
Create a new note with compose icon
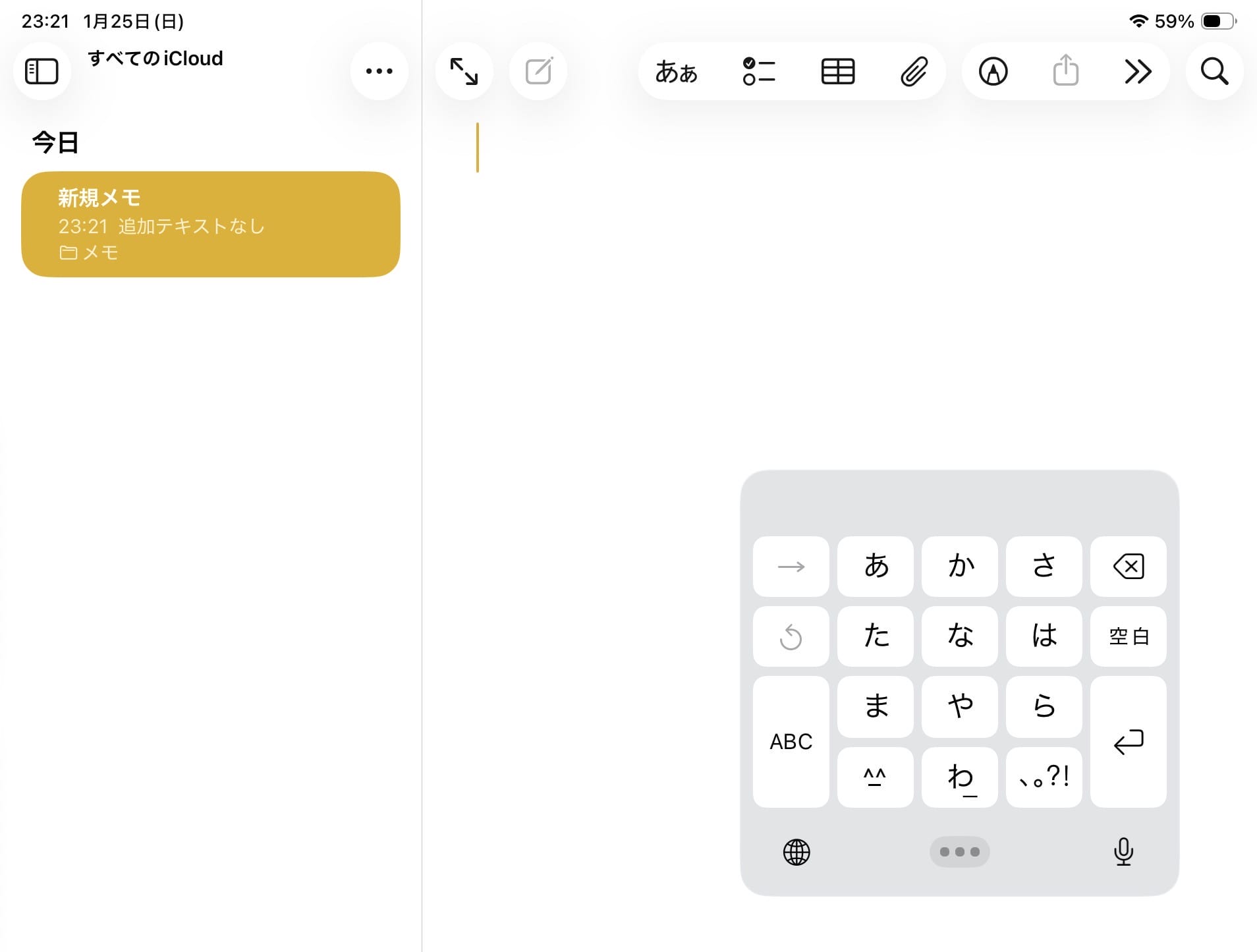538,71
